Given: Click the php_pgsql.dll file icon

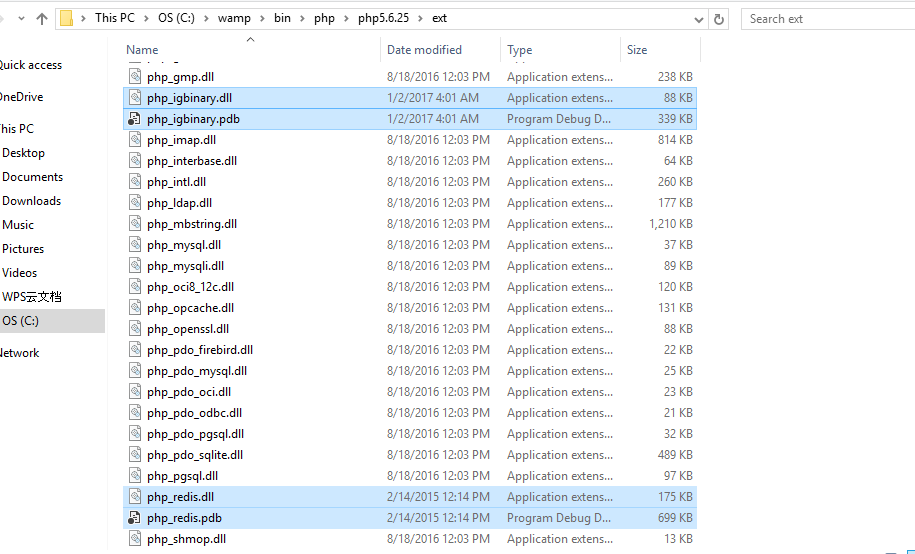Looking at the screenshot, I should (x=135, y=476).
